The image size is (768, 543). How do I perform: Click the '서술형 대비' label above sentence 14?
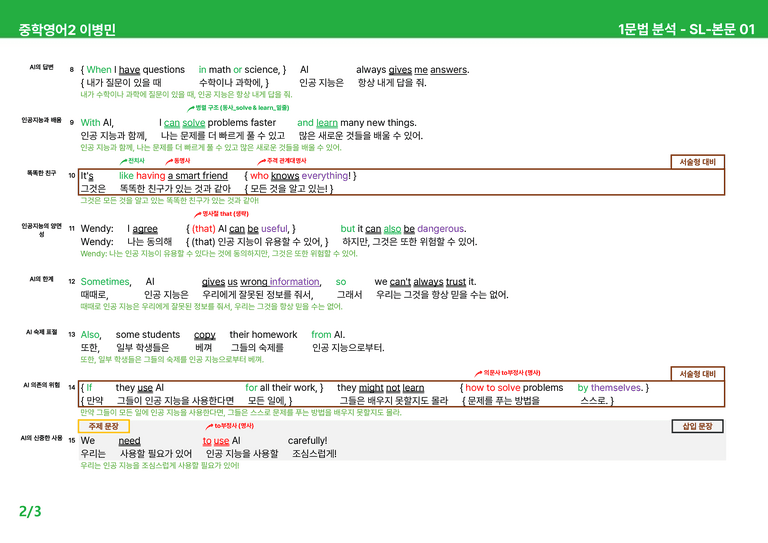pos(697,374)
